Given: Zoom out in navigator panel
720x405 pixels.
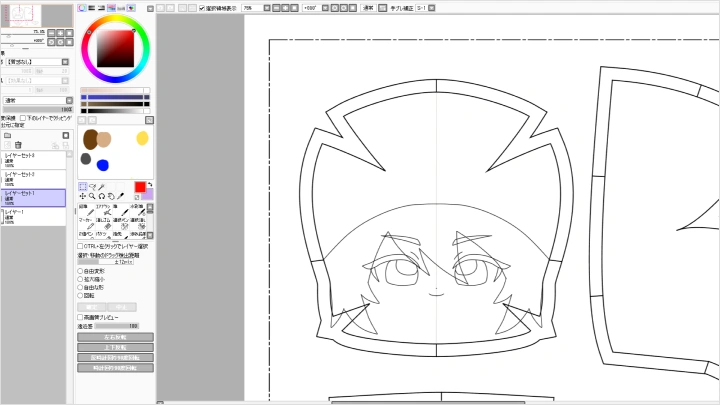Looking at the screenshot, I should click(x=51, y=33).
